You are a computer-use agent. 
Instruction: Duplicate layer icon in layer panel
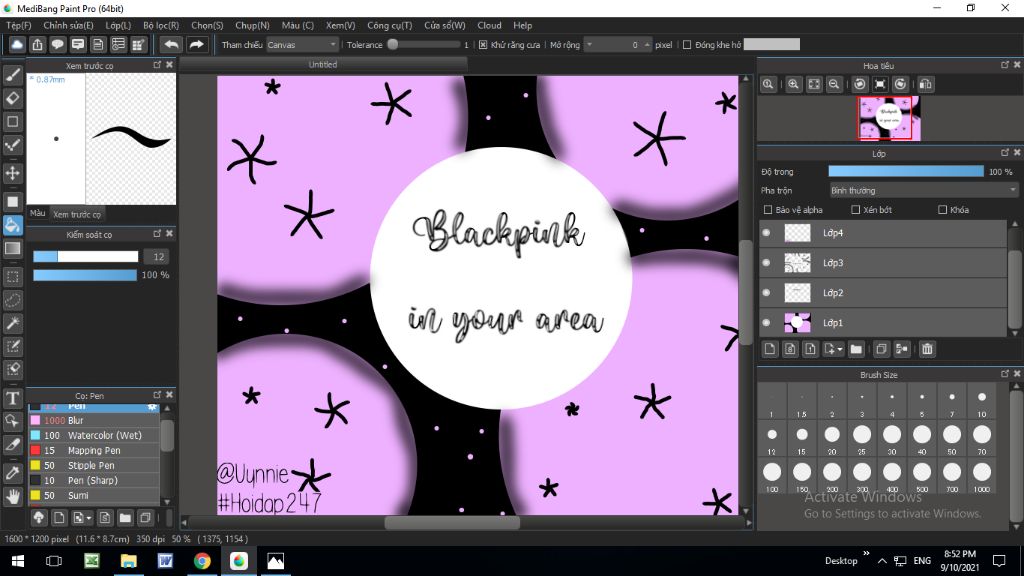click(x=881, y=349)
